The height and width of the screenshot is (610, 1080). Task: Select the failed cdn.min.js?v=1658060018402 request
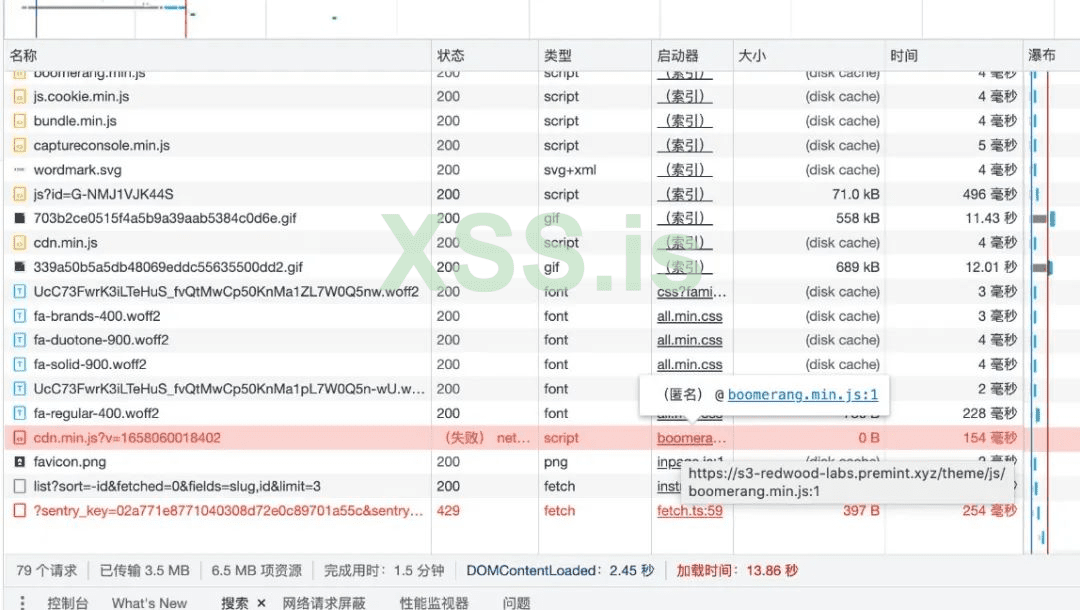click(541, 438)
